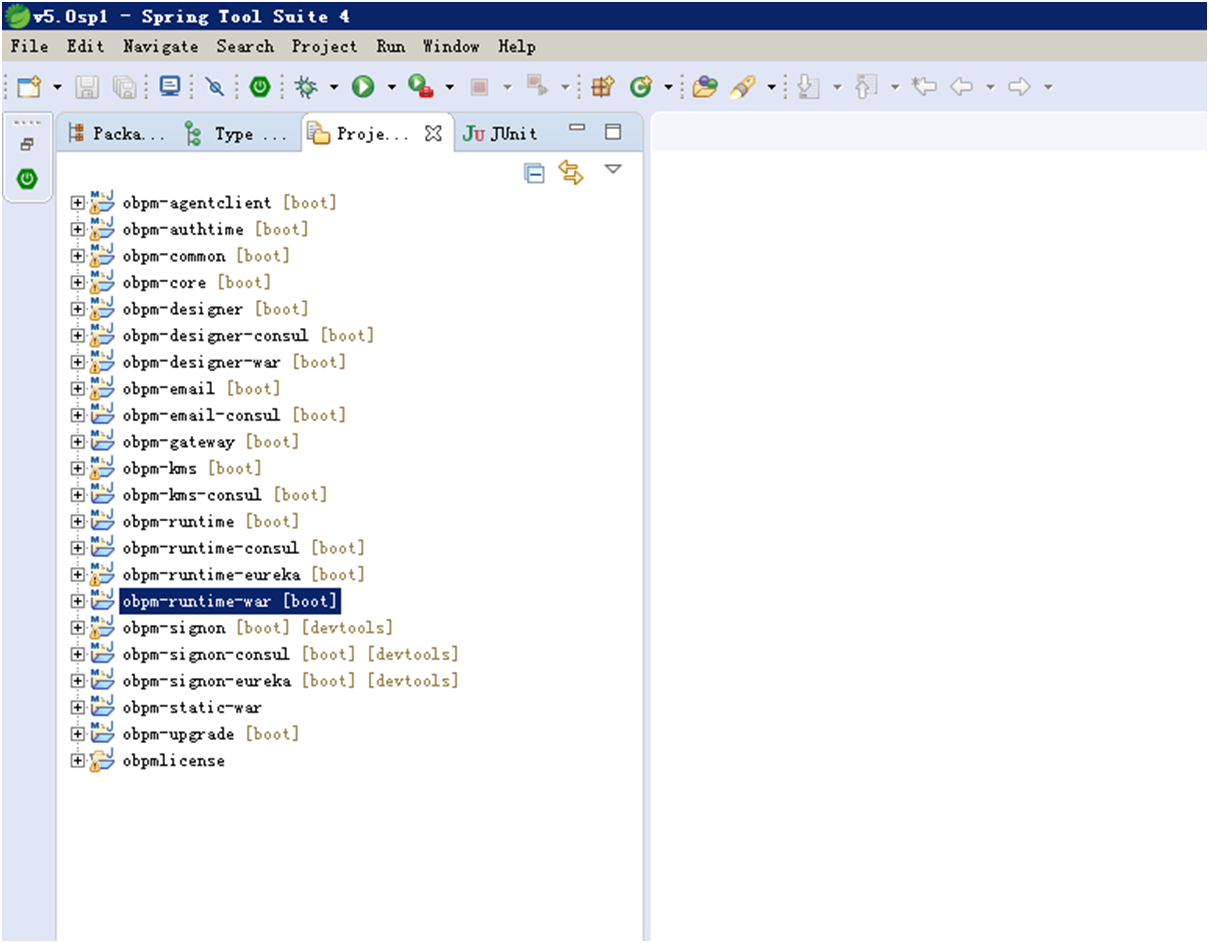This screenshot has width=1209, height=943.
Task: Click the Open Type folder icon
Action: coord(706,87)
